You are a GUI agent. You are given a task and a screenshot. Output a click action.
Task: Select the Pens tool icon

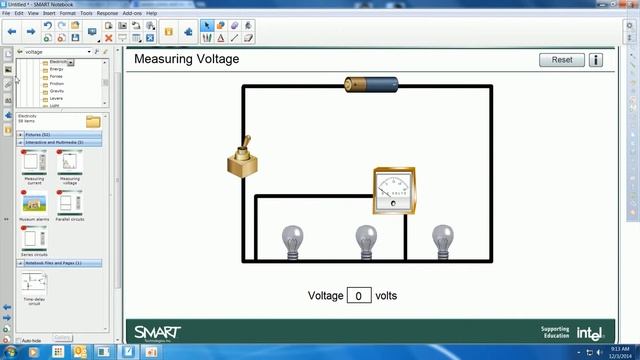[207, 38]
